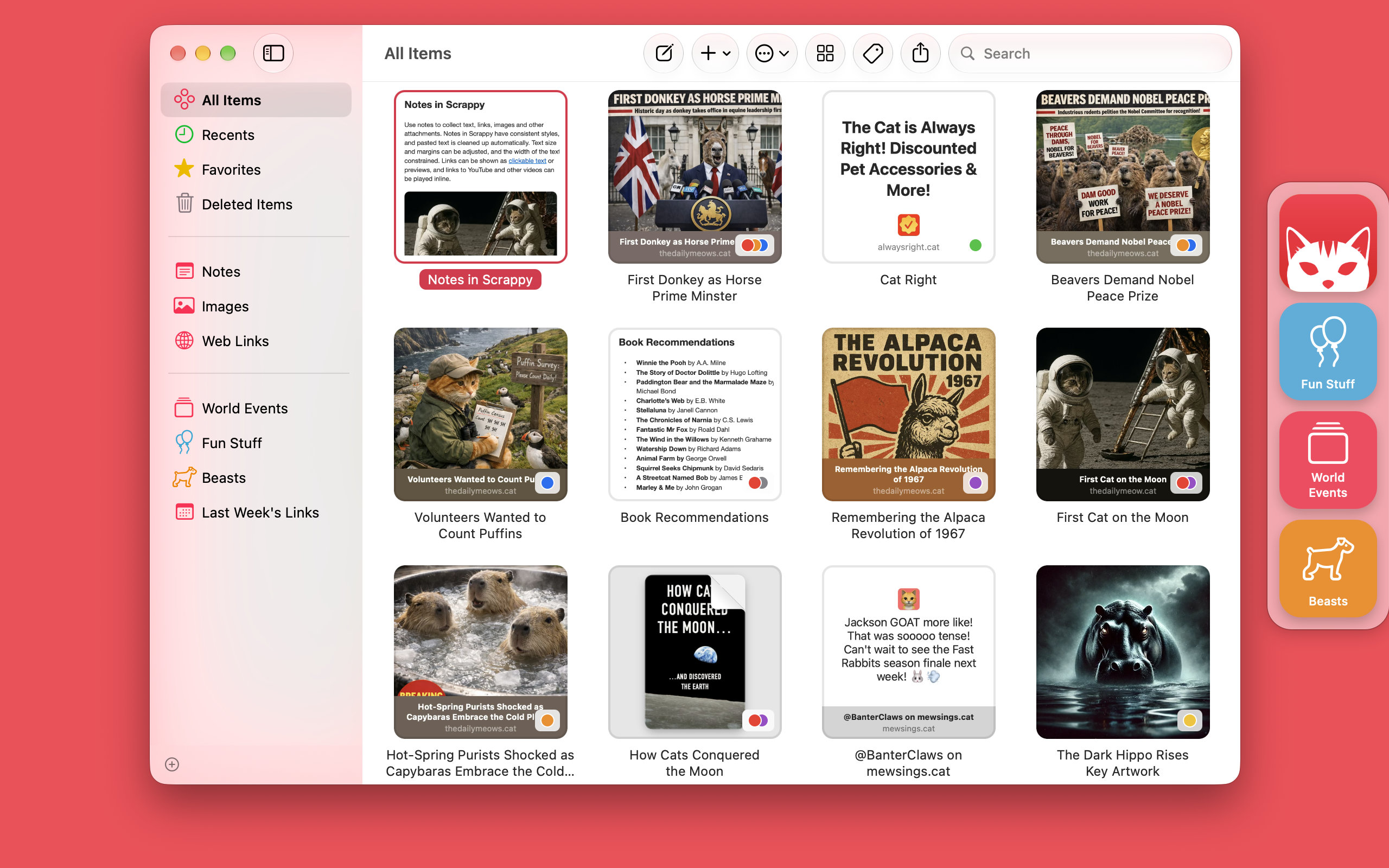Image resolution: width=1389 pixels, height=868 pixels.
Task: Click yellow tag dot on Dark Hippo card
Action: pyautogui.click(x=1190, y=720)
